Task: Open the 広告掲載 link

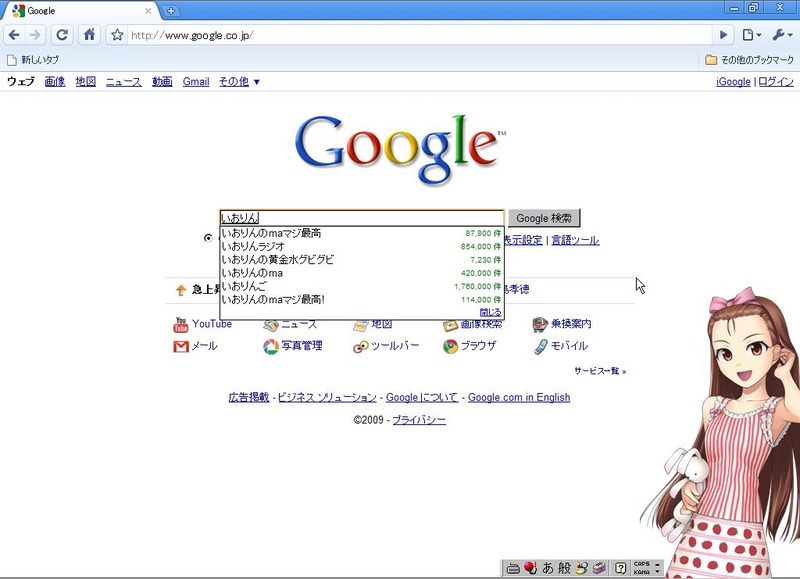Action: pos(248,397)
